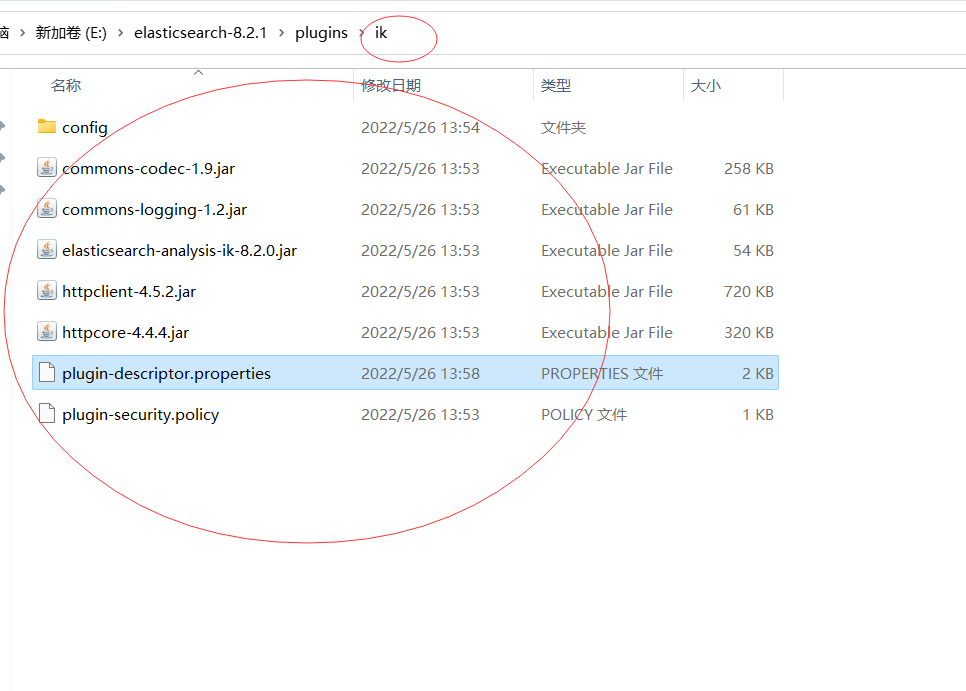This screenshot has width=966, height=691.
Task: Go to elasticsearch-8.2.1 in the breadcrumb
Action: pyautogui.click(x=200, y=33)
